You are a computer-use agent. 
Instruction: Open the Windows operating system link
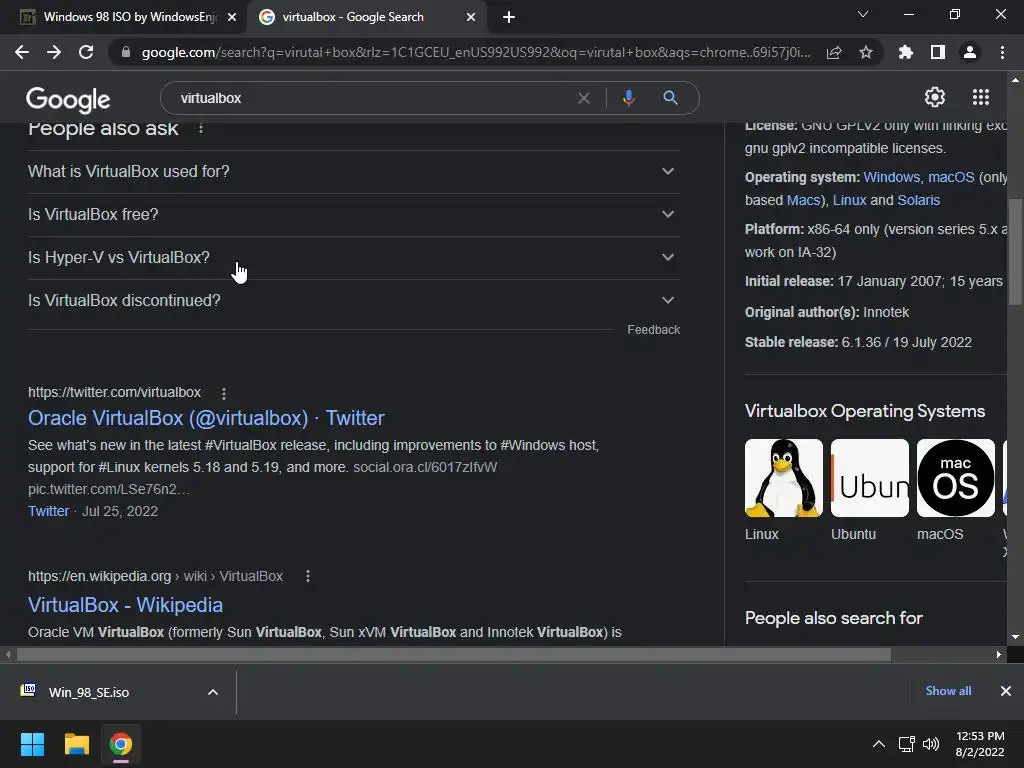coord(891,177)
